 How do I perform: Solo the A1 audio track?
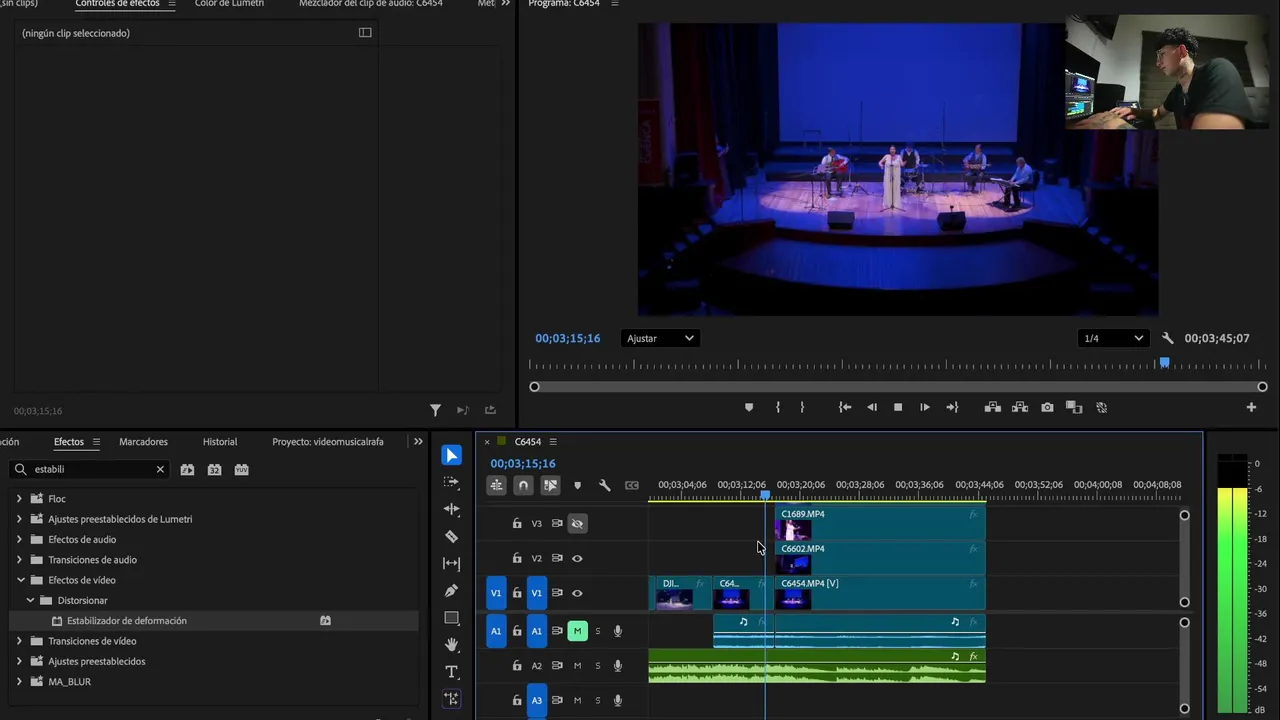point(598,631)
